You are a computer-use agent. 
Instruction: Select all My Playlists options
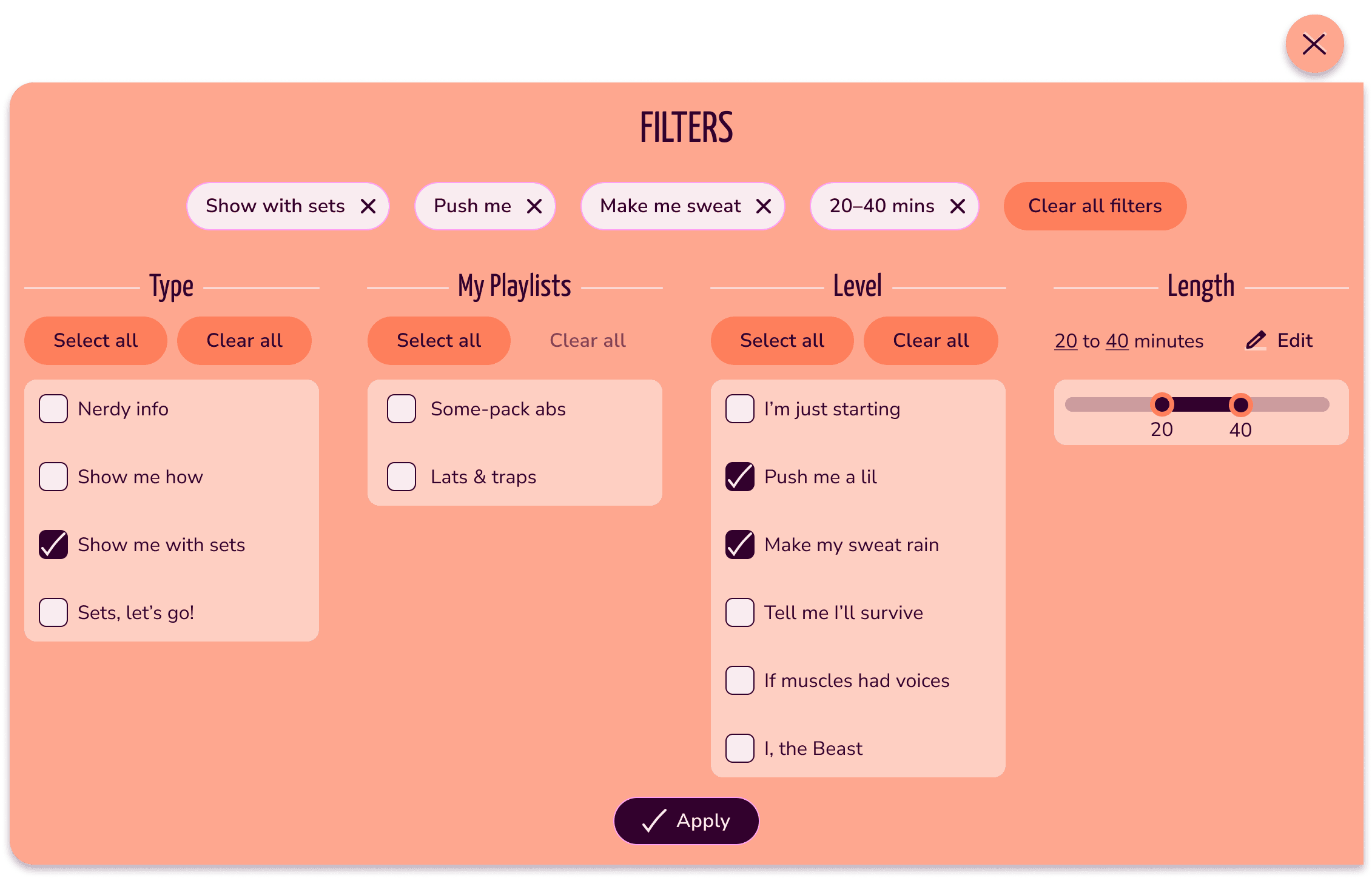point(439,341)
